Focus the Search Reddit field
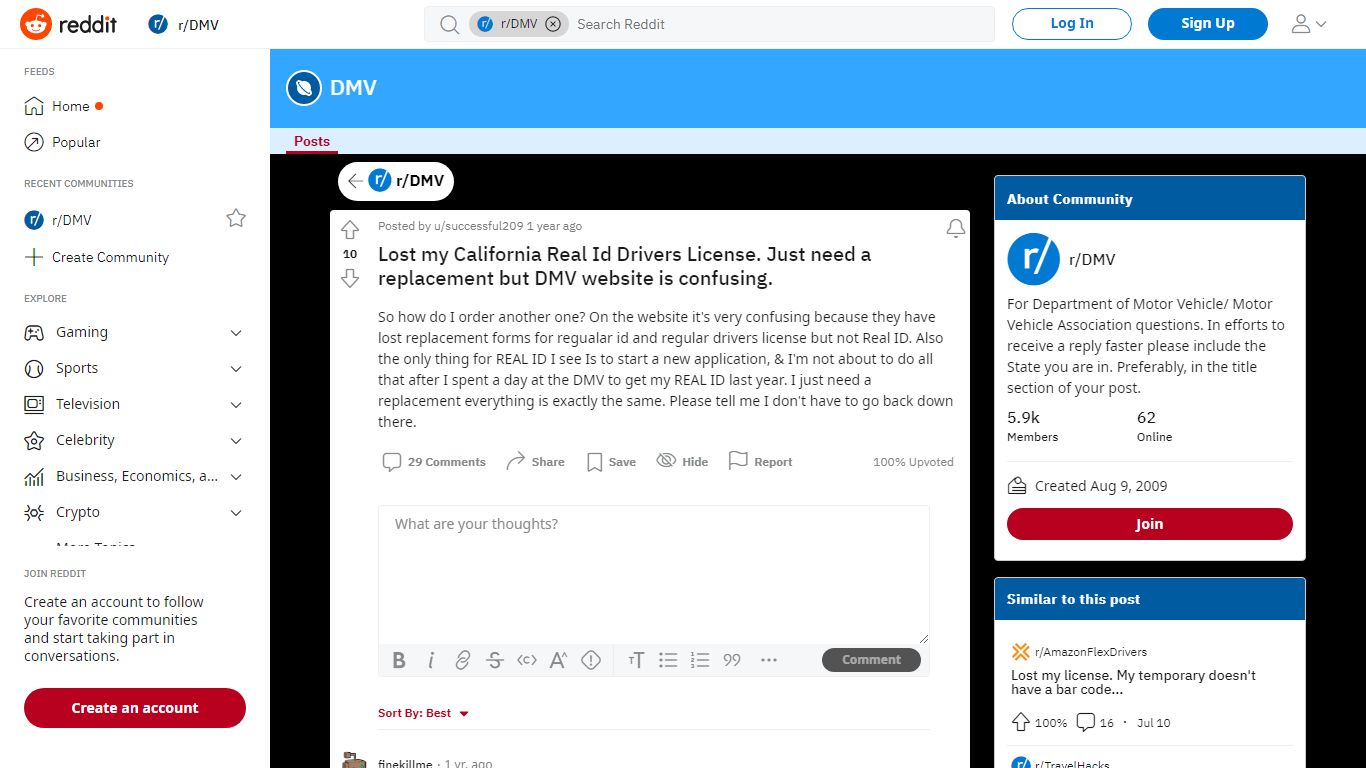Viewport: 1366px width, 768px height. point(780,24)
